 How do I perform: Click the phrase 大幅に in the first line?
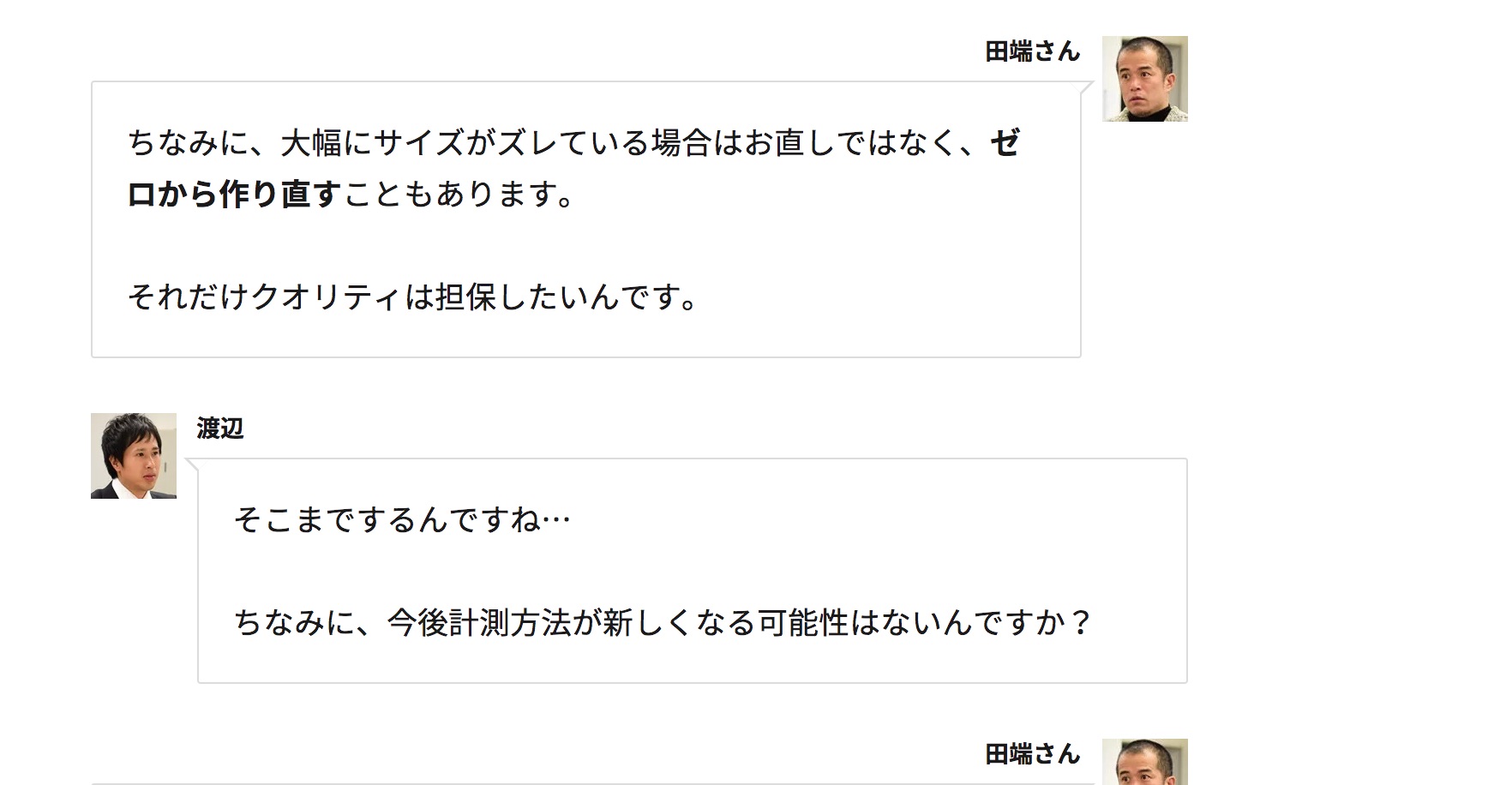(327, 143)
